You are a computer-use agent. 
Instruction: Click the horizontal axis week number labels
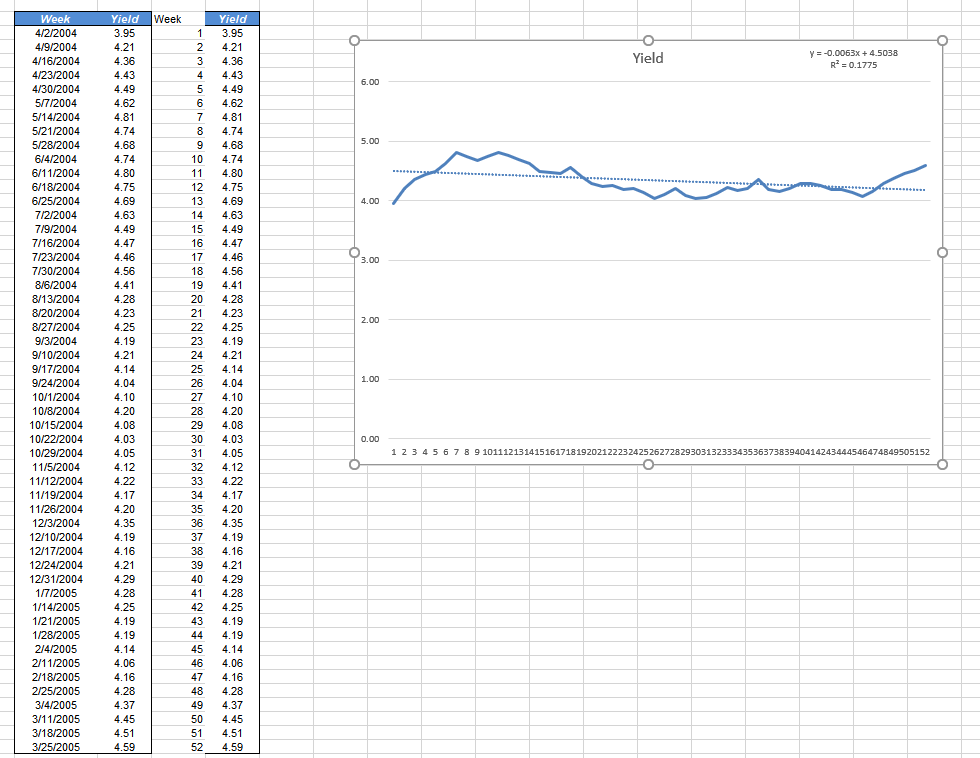[x=660, y=452]
